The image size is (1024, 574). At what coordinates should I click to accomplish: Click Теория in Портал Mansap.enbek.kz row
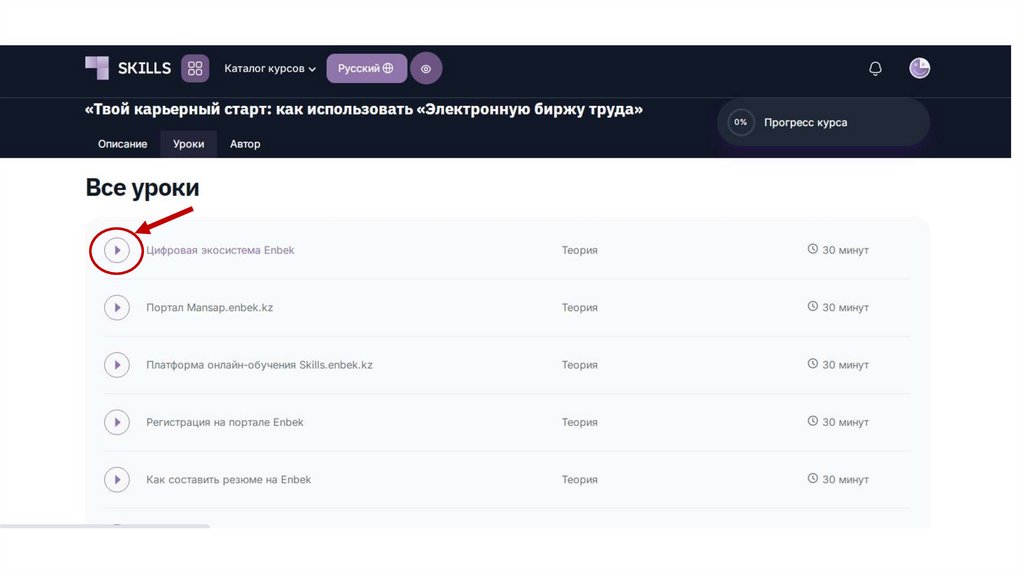point(579,308)
